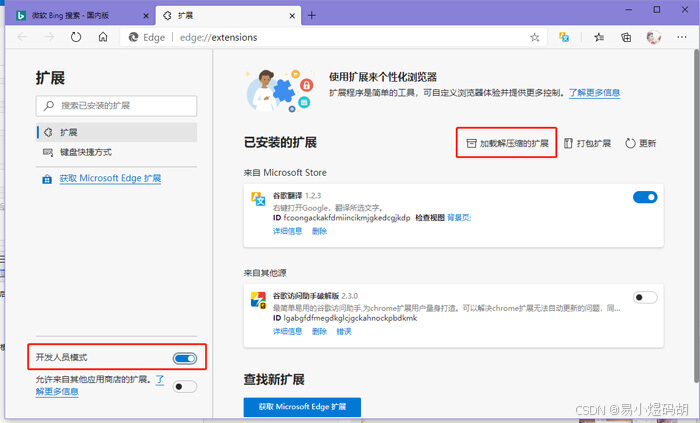Click the 谷歌访问助手破解版 extension icon
The width and height of the screenshot is (700, 423).
point(258,300)
